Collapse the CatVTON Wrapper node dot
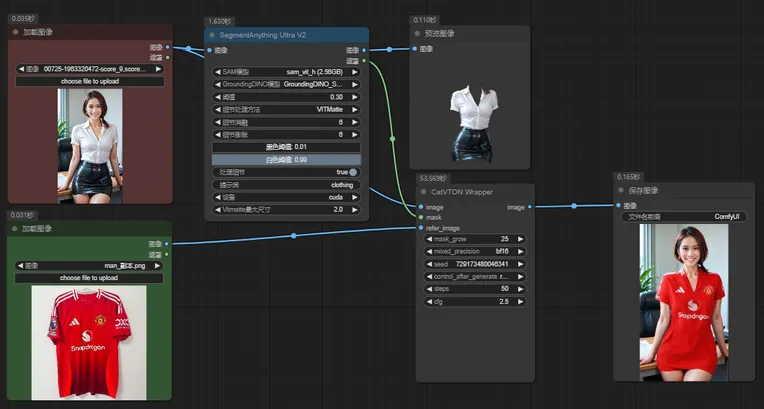This screenshot has width=764, height=409. click(423, 191)
